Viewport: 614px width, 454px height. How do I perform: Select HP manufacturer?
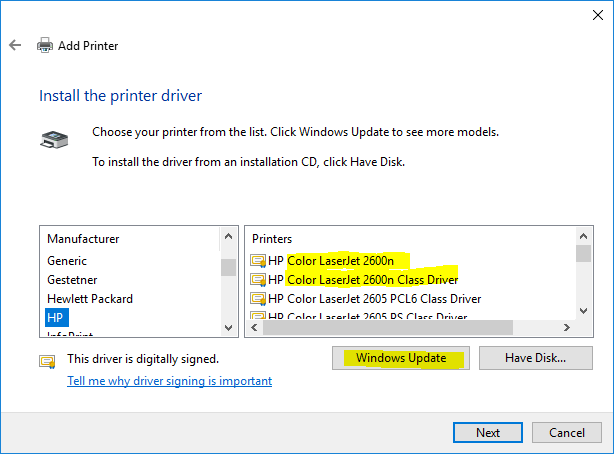click(57, 317)
